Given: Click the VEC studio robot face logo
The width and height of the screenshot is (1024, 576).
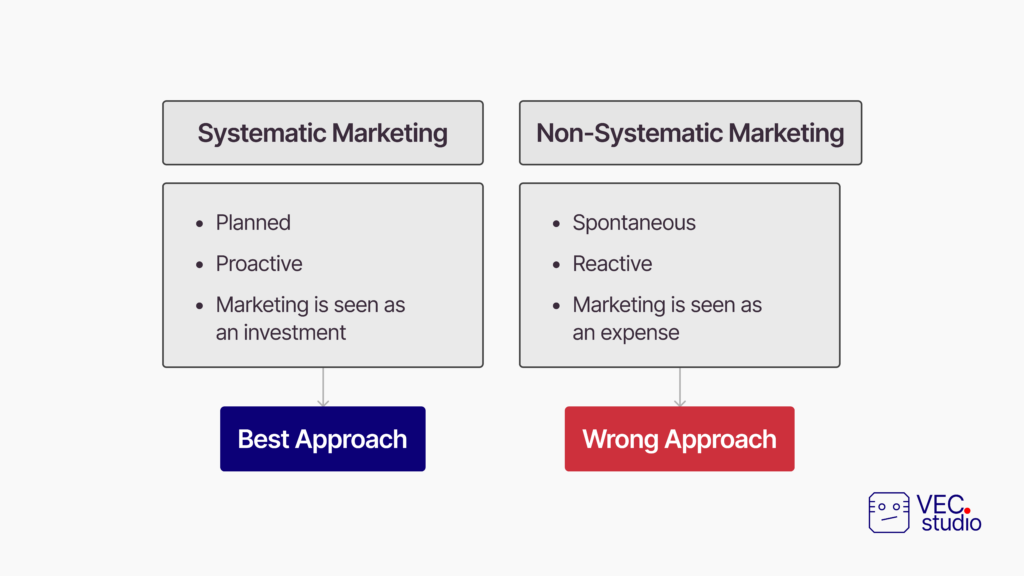Looking at the screenshot, I should tap(889, 513).
